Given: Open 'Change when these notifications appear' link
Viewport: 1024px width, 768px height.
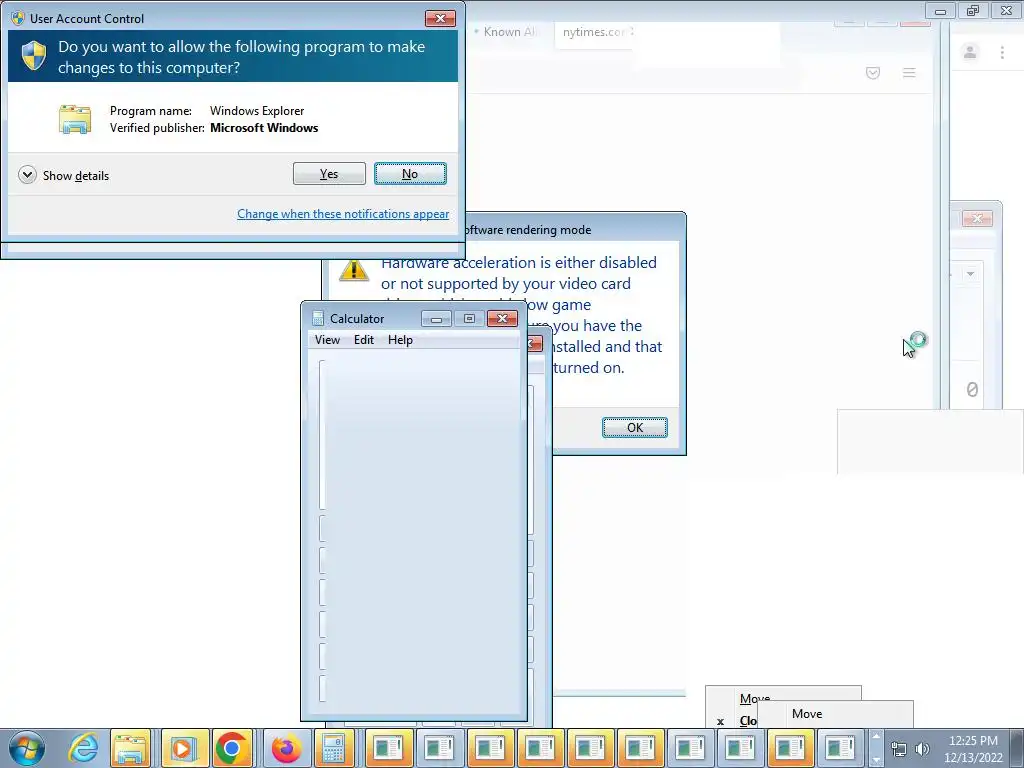Looking at the screenshot, I should click(x=343, y=214).
